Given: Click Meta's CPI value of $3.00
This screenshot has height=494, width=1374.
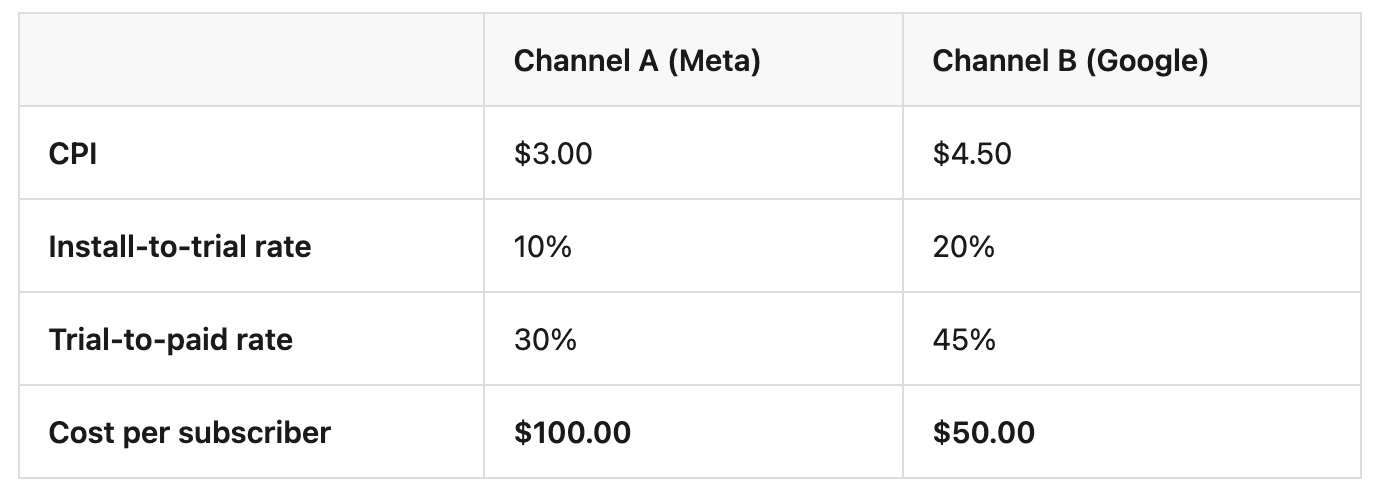Looking at the screenshot, I should (x=552, y=154).
